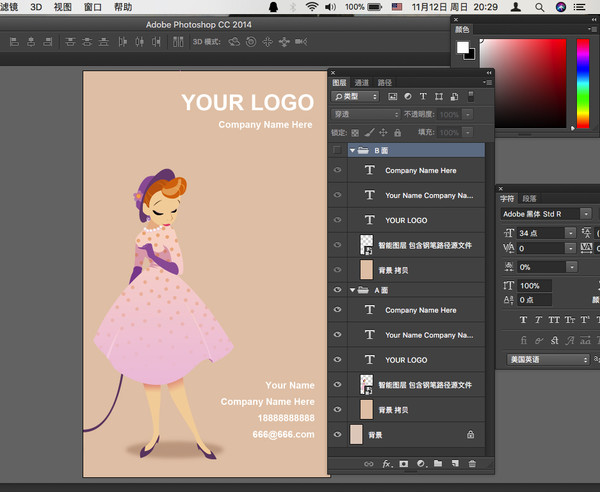Select 3D pan mode icon
This screenshot has height=492, width=600.
pyautogui.click(x=267, y=42)
